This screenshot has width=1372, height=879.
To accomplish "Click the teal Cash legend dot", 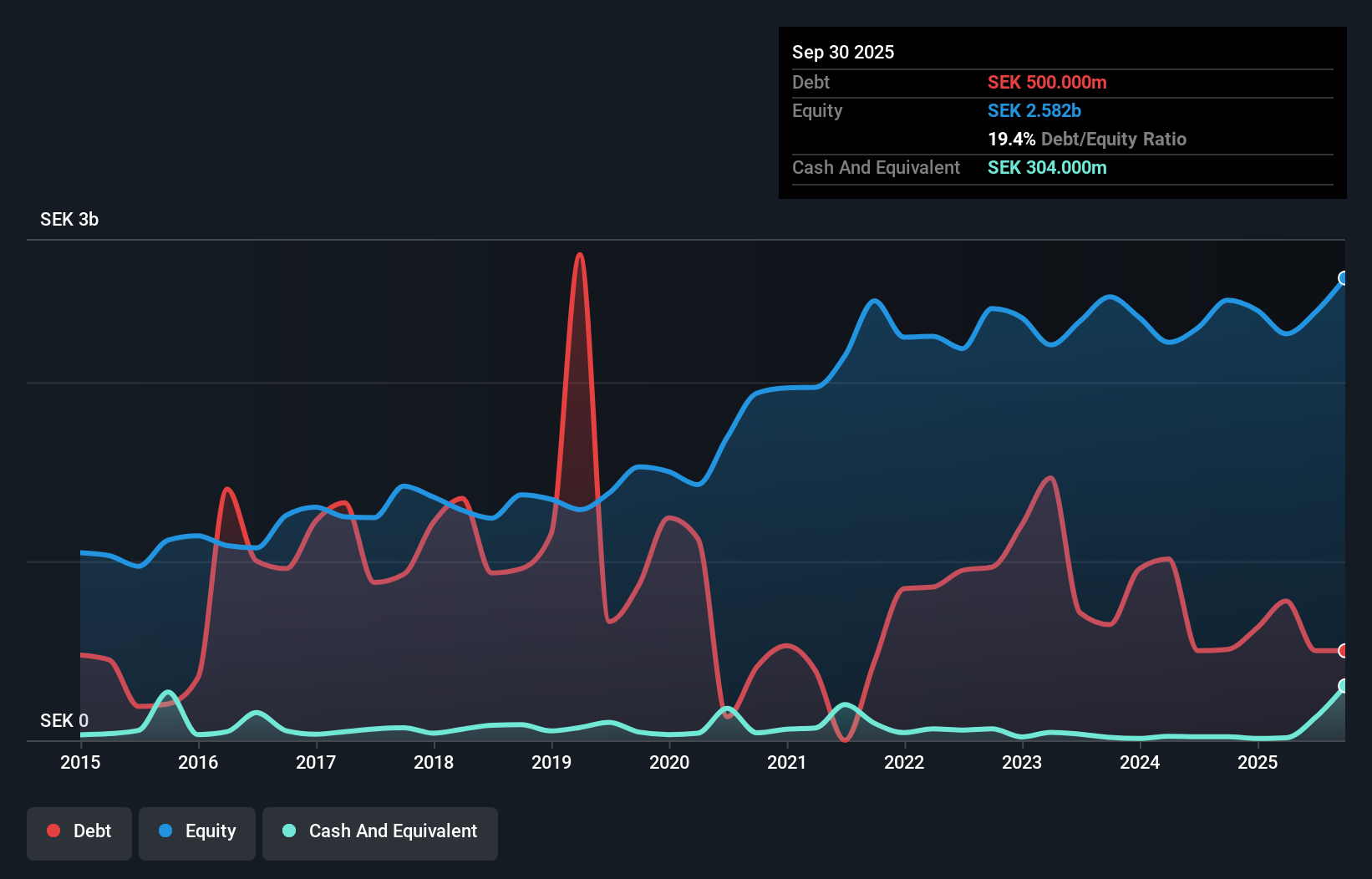I will 289,831.
